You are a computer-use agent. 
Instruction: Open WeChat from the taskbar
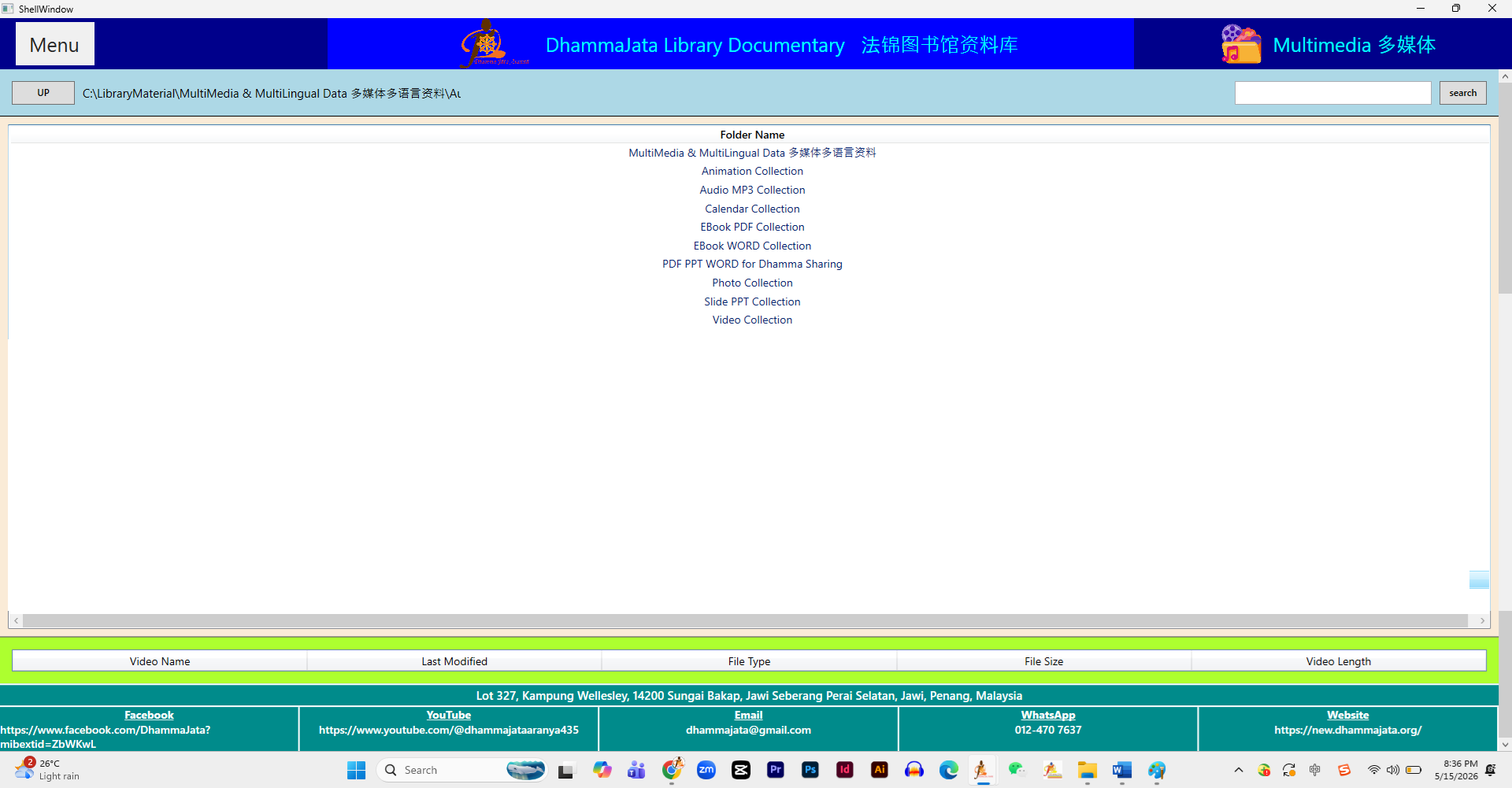[1017, 770]
